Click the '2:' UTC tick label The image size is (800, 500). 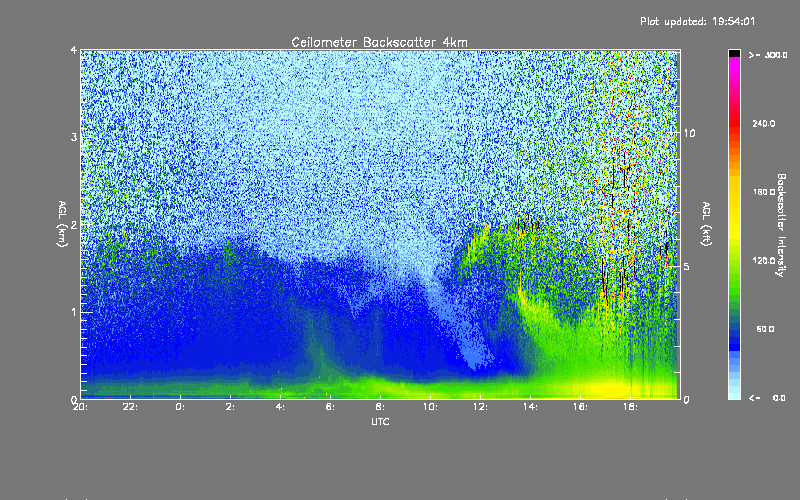pyautogui.click(x=231, y=407)
